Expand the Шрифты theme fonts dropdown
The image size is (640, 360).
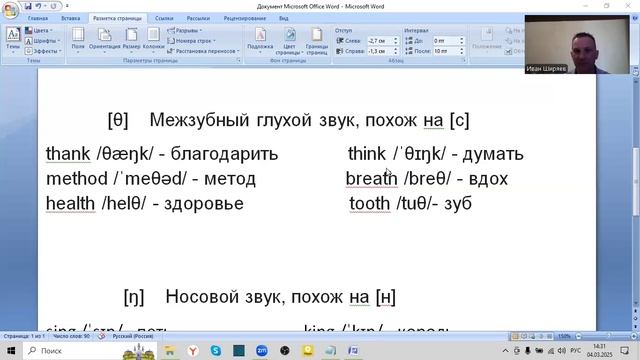pyautogui.click(x=42, y=41)
